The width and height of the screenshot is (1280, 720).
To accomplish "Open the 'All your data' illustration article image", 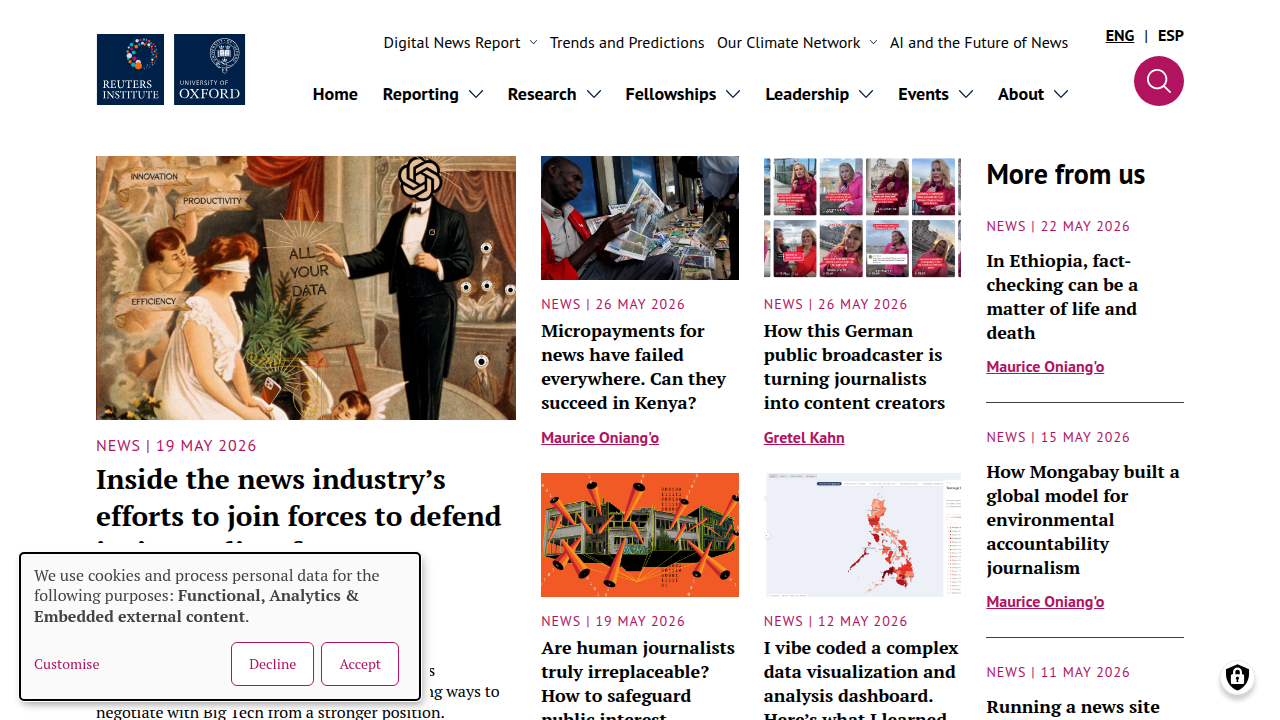I will [306, 288].
